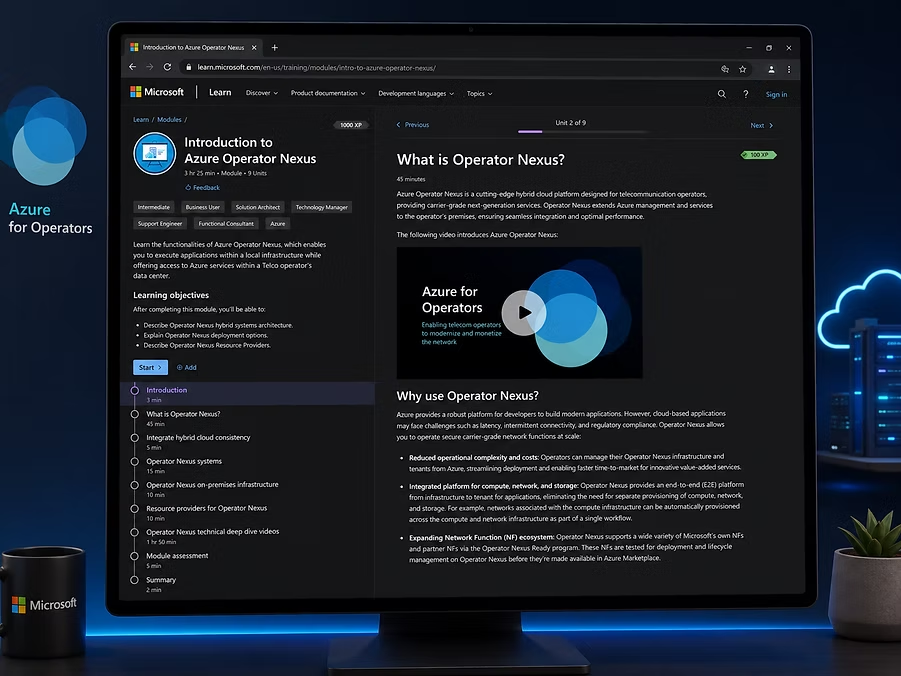Click the lock icon in the address bar
This screenshot has width=901, height=676.
188,68
